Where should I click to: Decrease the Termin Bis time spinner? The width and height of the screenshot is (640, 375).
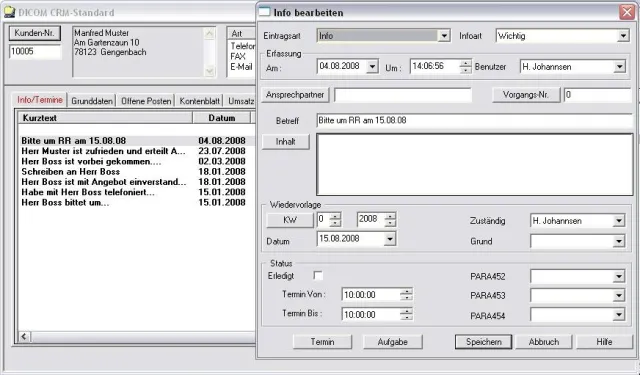[x=407, y=317]
